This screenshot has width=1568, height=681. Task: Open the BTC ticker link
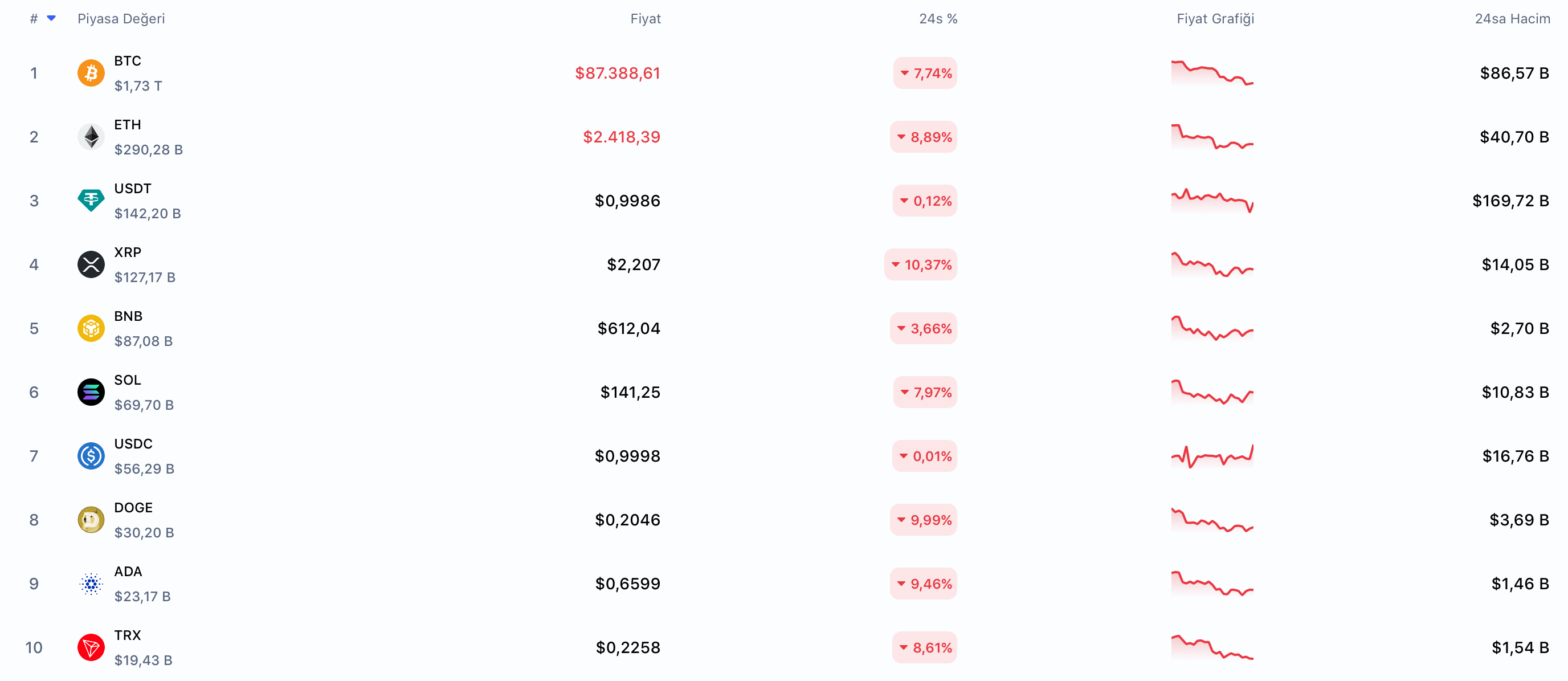[x=127, y=61]
